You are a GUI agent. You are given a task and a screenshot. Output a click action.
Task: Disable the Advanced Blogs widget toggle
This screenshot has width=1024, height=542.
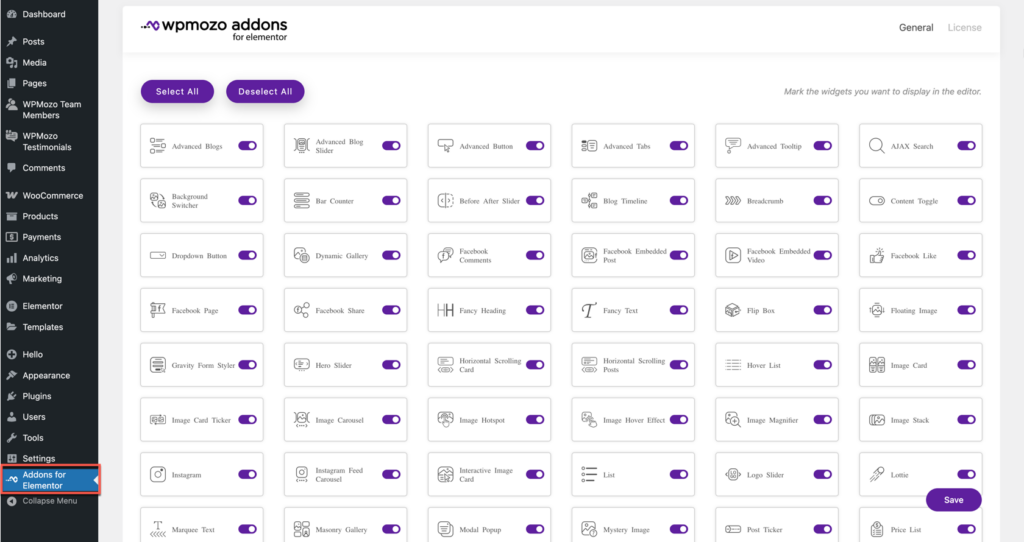(x=247, y=146)
